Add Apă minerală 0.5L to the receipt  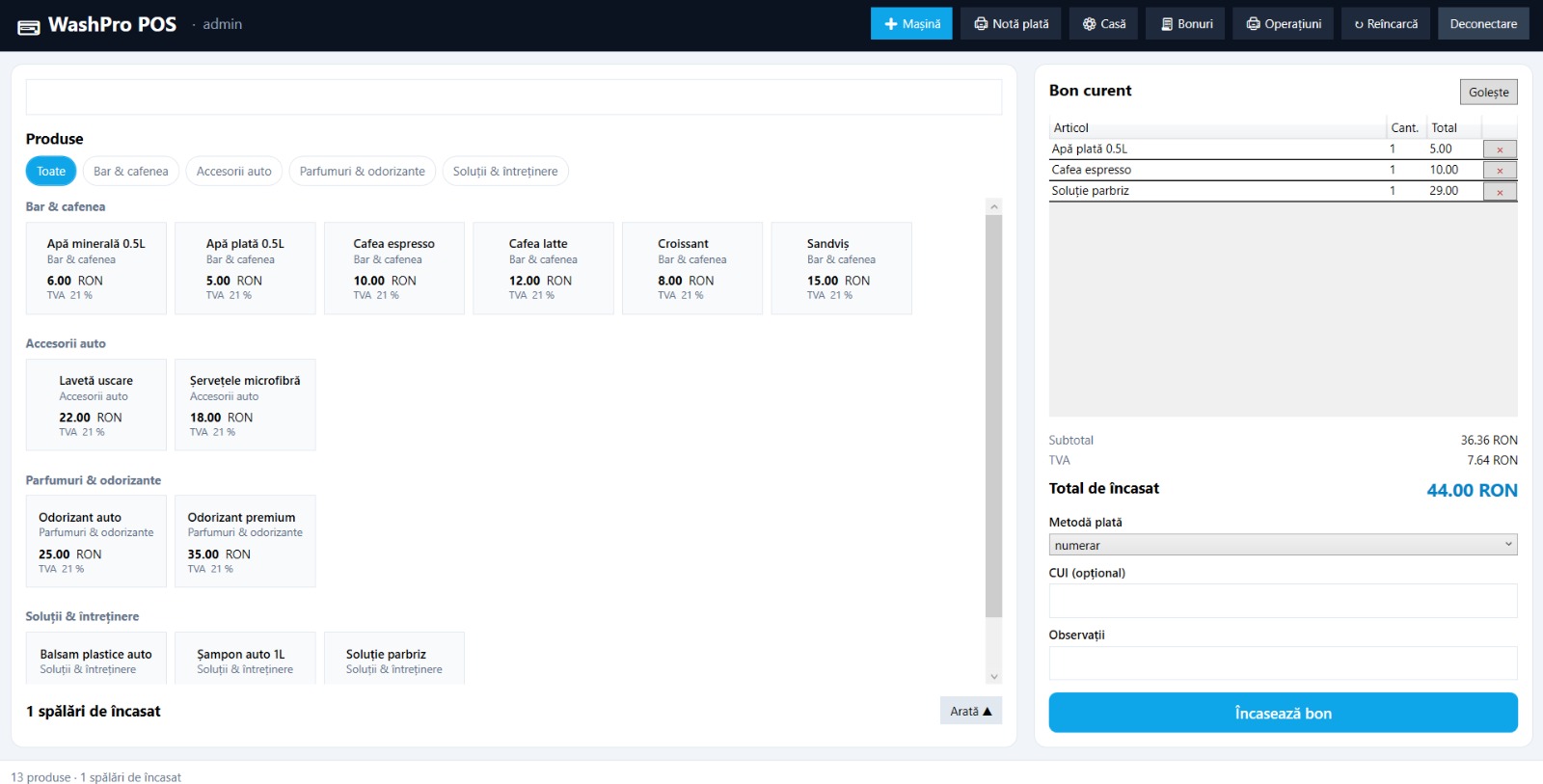[x=96, y=268]
